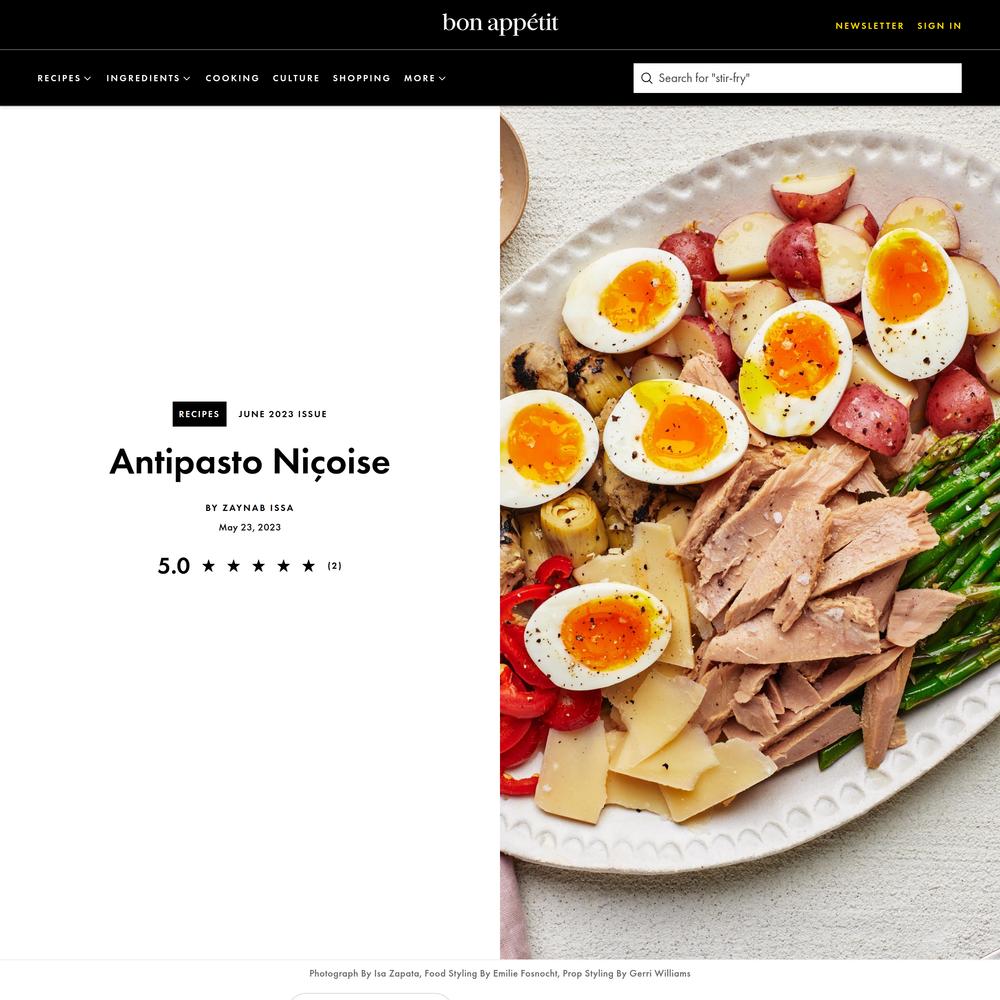The width and height of the screenshot is (1000, 1000).
Task: Expand the Ingredients dropdown menu
Action: tap(148, 78)
